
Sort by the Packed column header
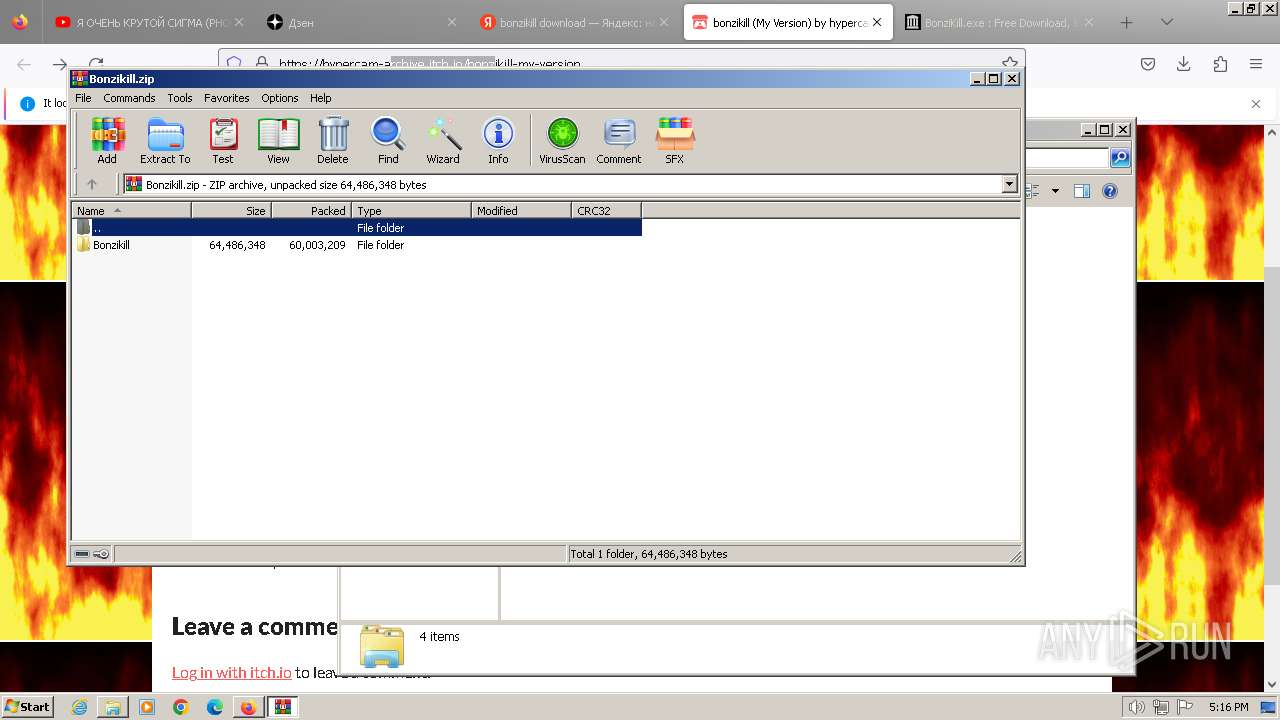tap(311, 210)
